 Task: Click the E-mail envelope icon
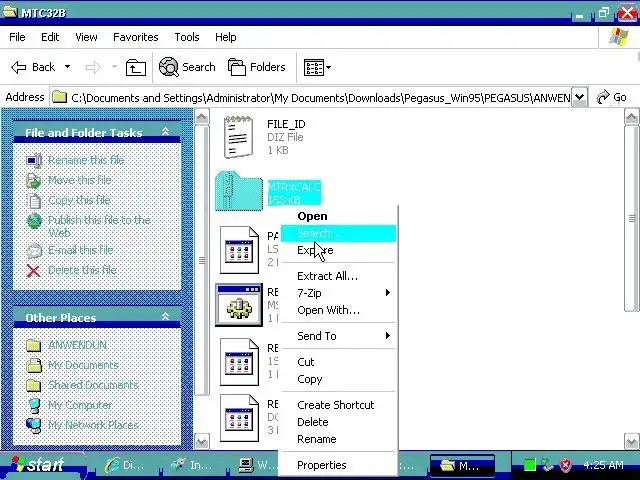pyautogui.click(x=34, y=250)
